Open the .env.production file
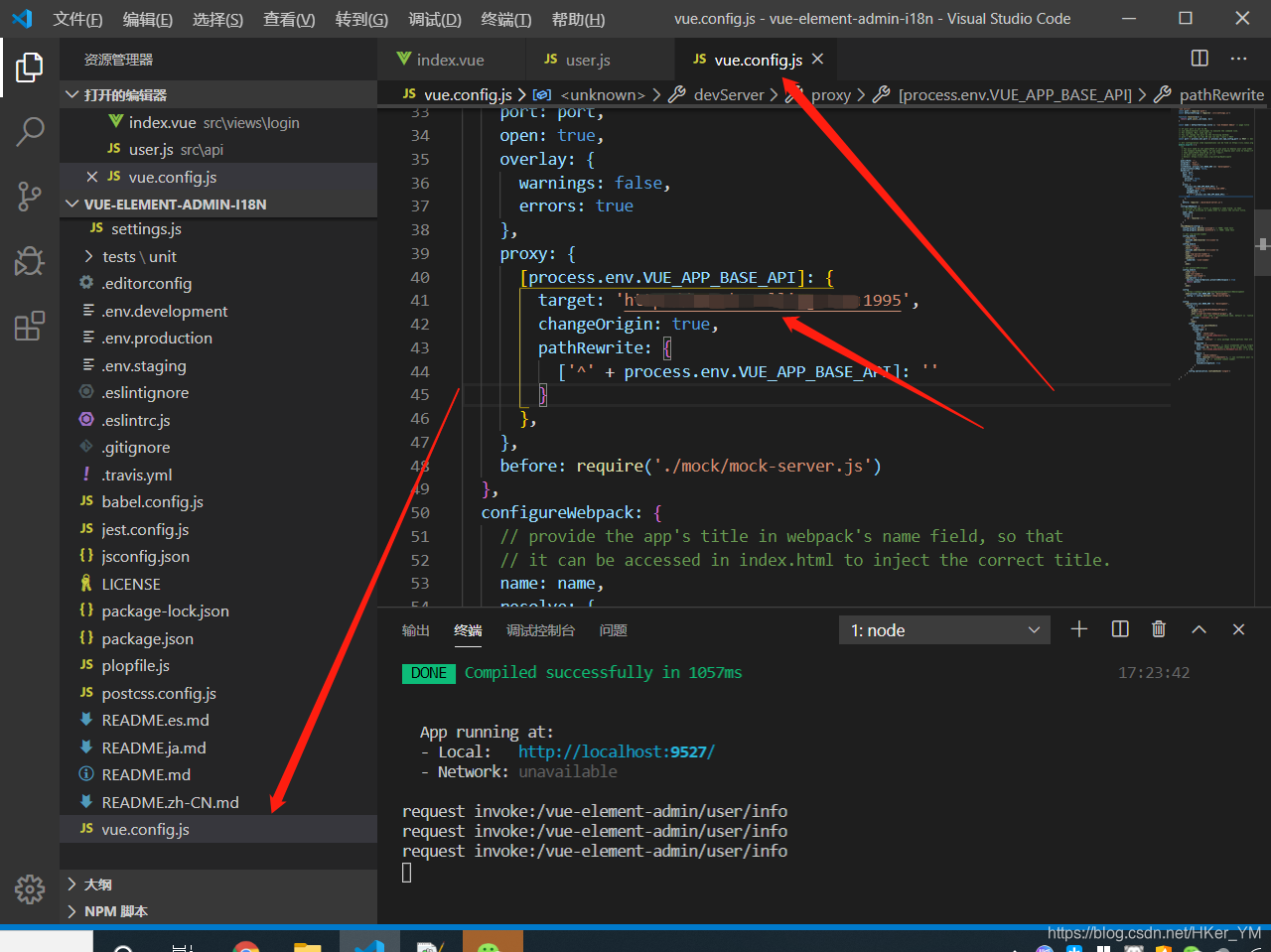 click(218, 338)
